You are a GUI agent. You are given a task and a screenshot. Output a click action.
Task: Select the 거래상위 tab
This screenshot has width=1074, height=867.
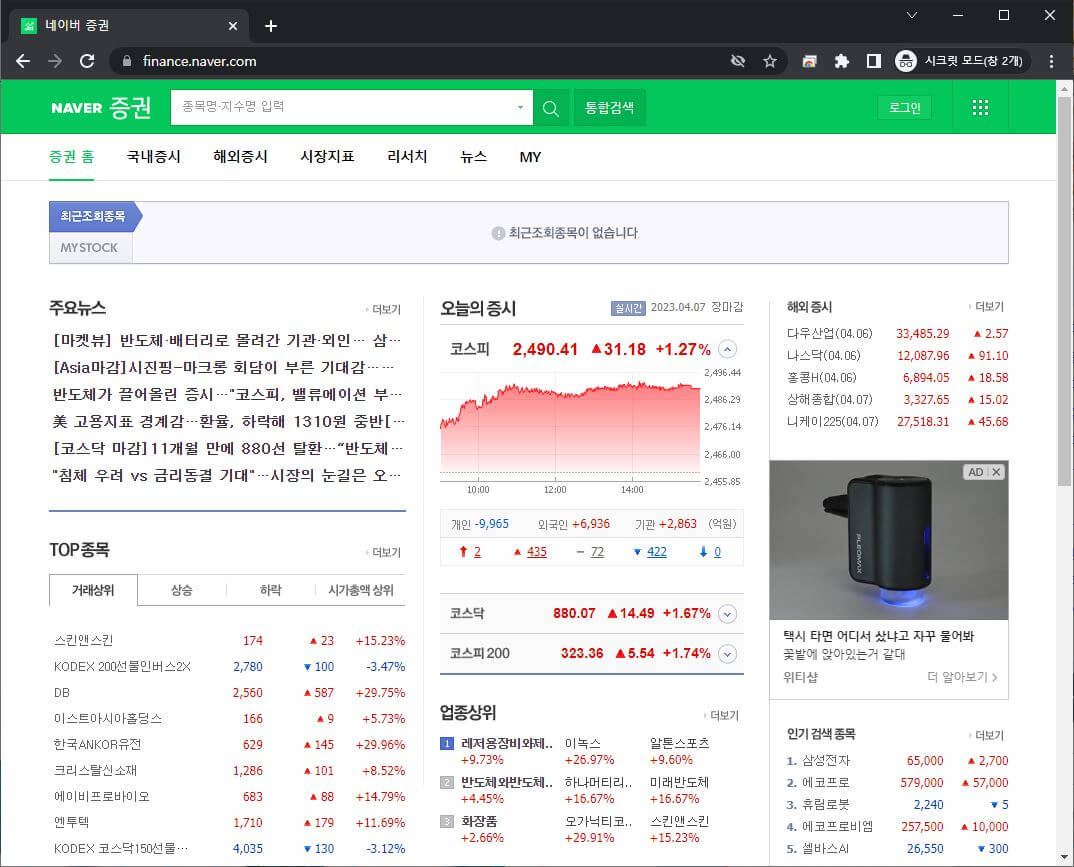click(93, 590)
